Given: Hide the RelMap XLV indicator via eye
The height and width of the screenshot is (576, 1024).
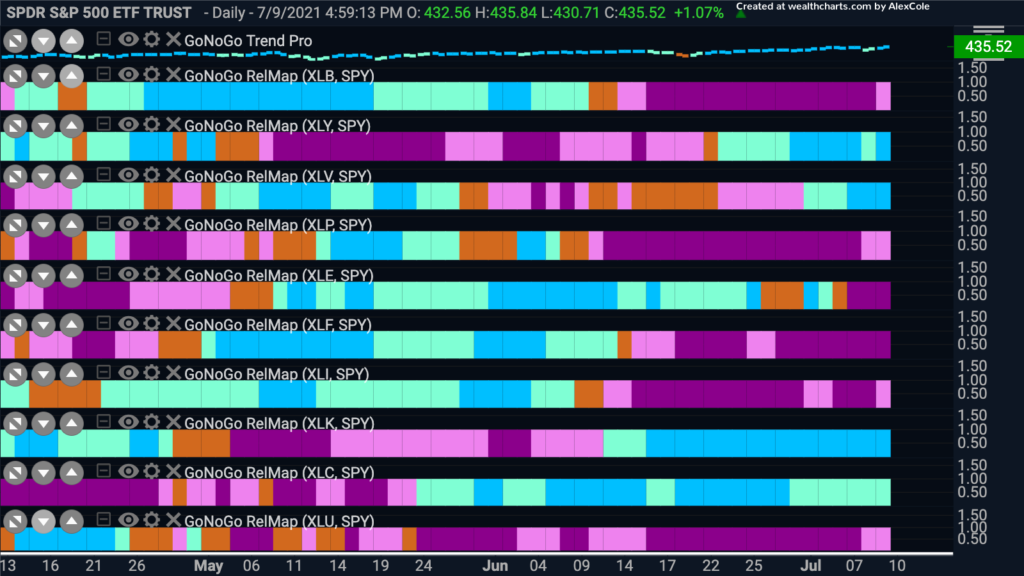Looking at the screenshot, I should (x=128, y=175).
